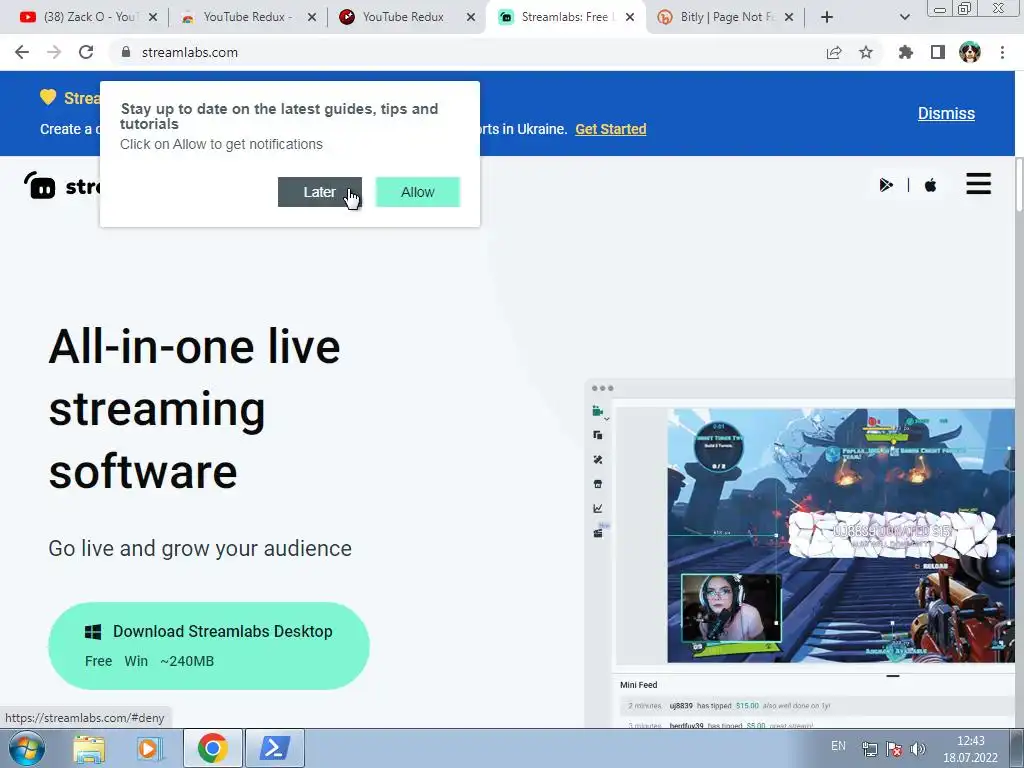This screenshot has height=768, width=1024.
Task: Click the Later notification button
Action: pyautogui.click(x=319, y=192)
